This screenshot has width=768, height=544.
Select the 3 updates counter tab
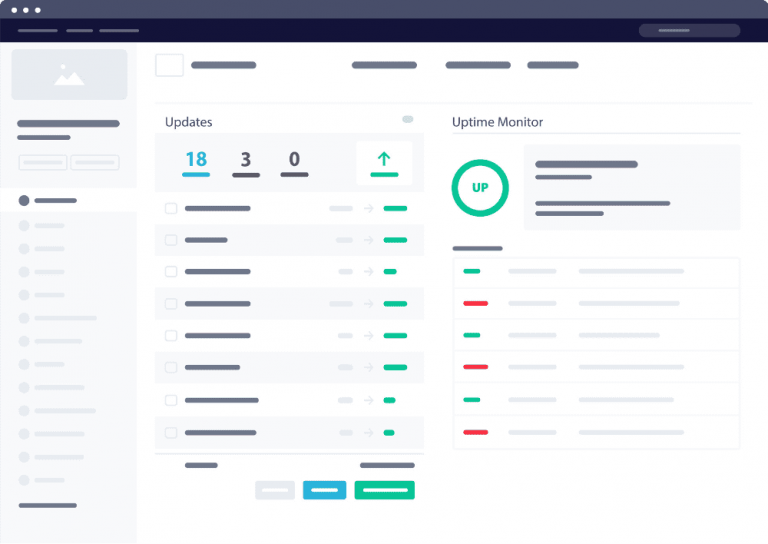coord(246,161)
